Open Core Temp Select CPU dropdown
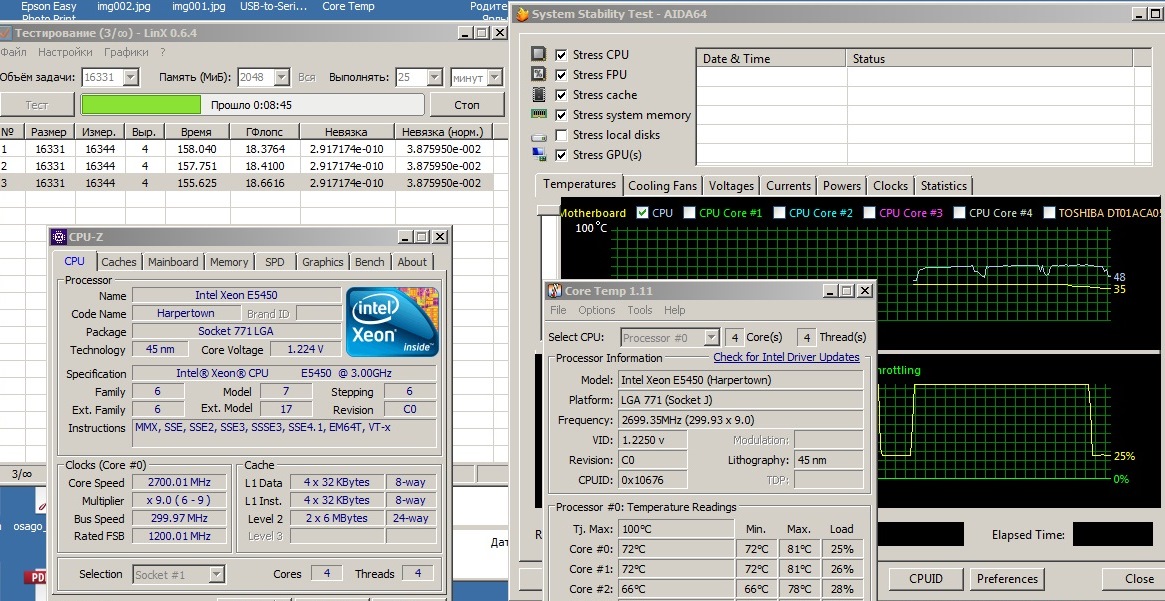The width and height of the screenshot is (1165, 601). click(x=711, y=338)
